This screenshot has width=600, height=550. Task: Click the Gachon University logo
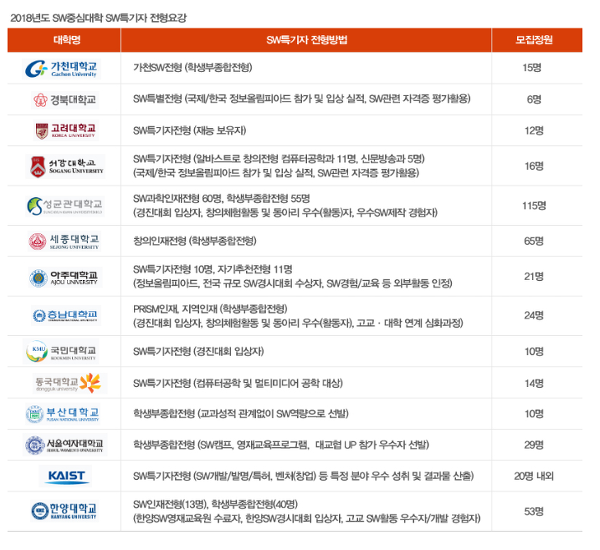click(61, 69)
